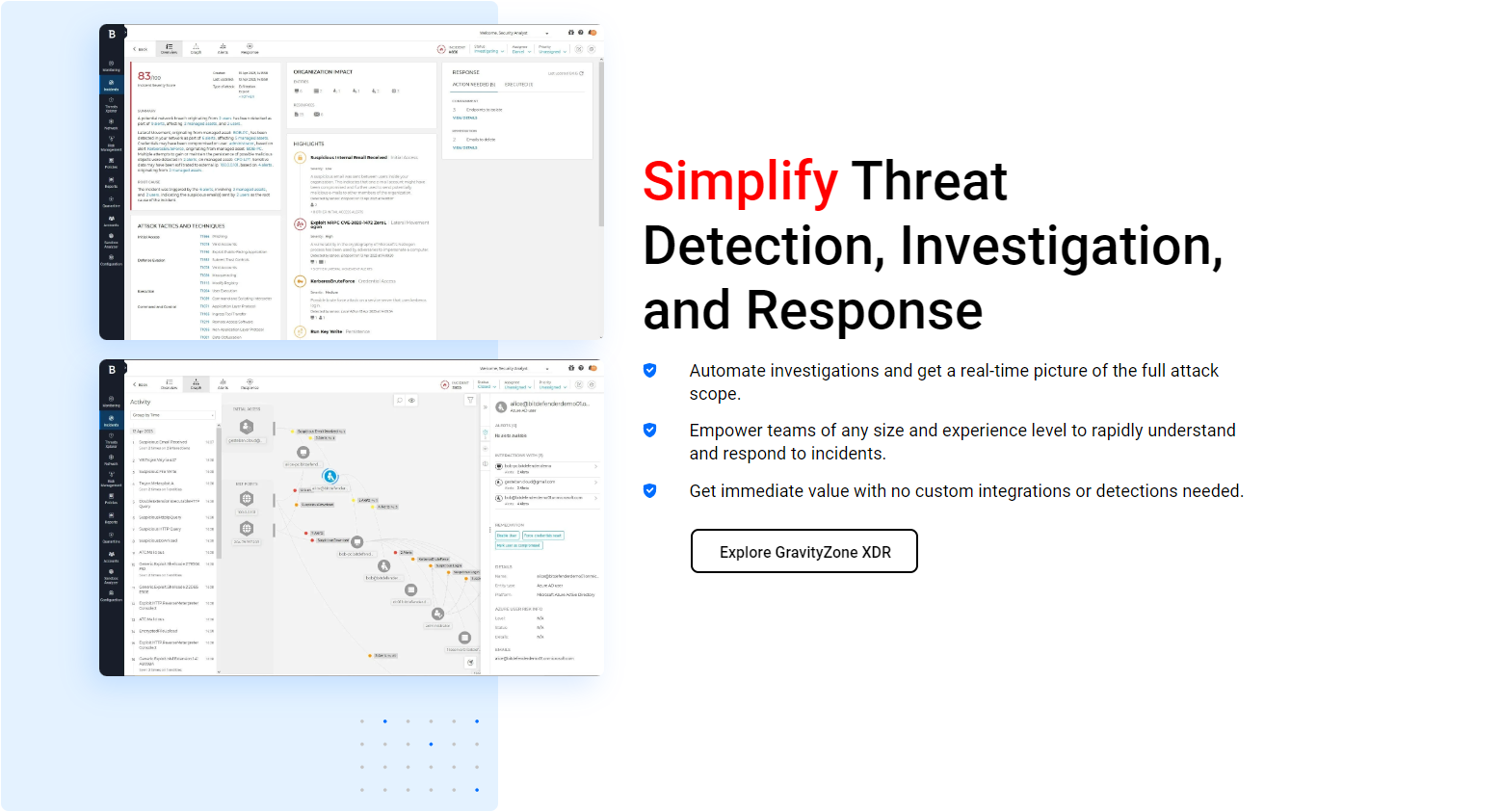Click Disable user remediation button
The height and width of the screenshot is (812, 1501).
pos(508,536)
